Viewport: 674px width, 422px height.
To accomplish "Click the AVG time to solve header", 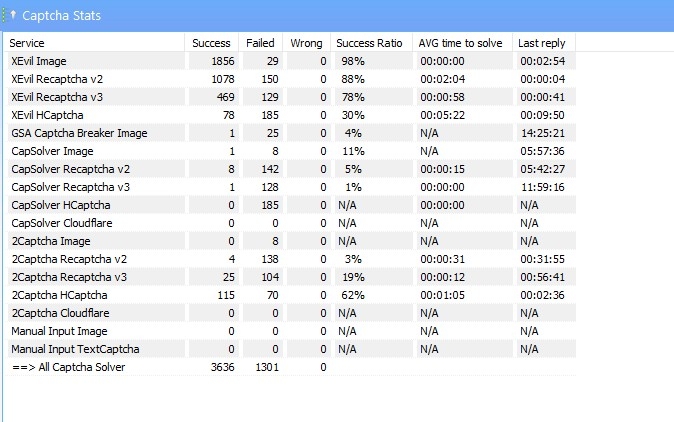I will pyautogui.click(x=463, y=43).
